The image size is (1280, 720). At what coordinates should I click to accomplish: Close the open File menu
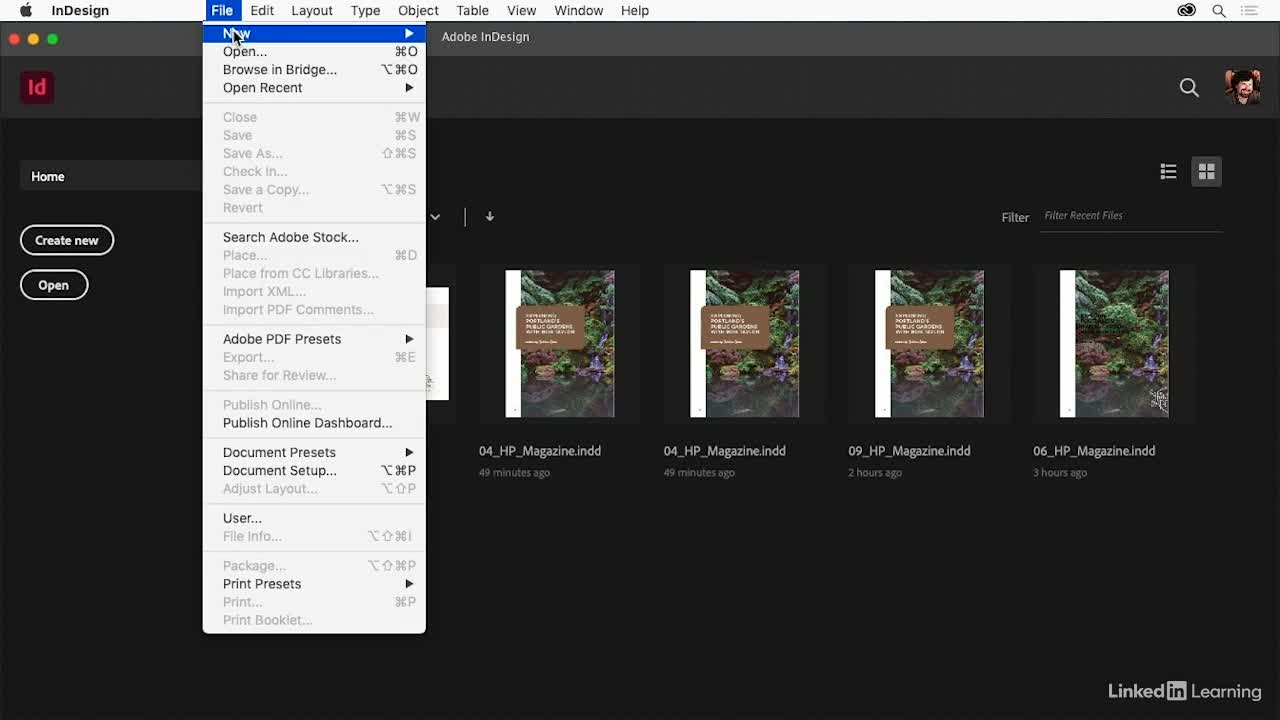222,10
